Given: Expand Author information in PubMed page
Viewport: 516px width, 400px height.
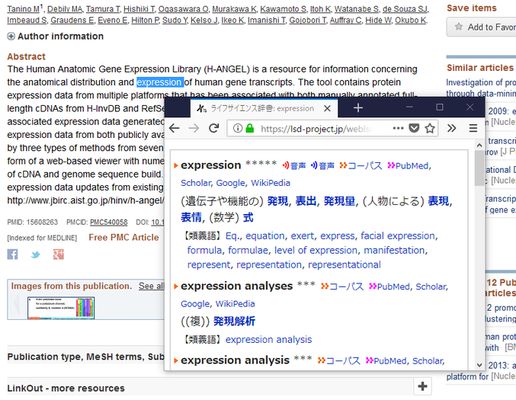Looking at the screenshot, I should [x=55, y=36].
